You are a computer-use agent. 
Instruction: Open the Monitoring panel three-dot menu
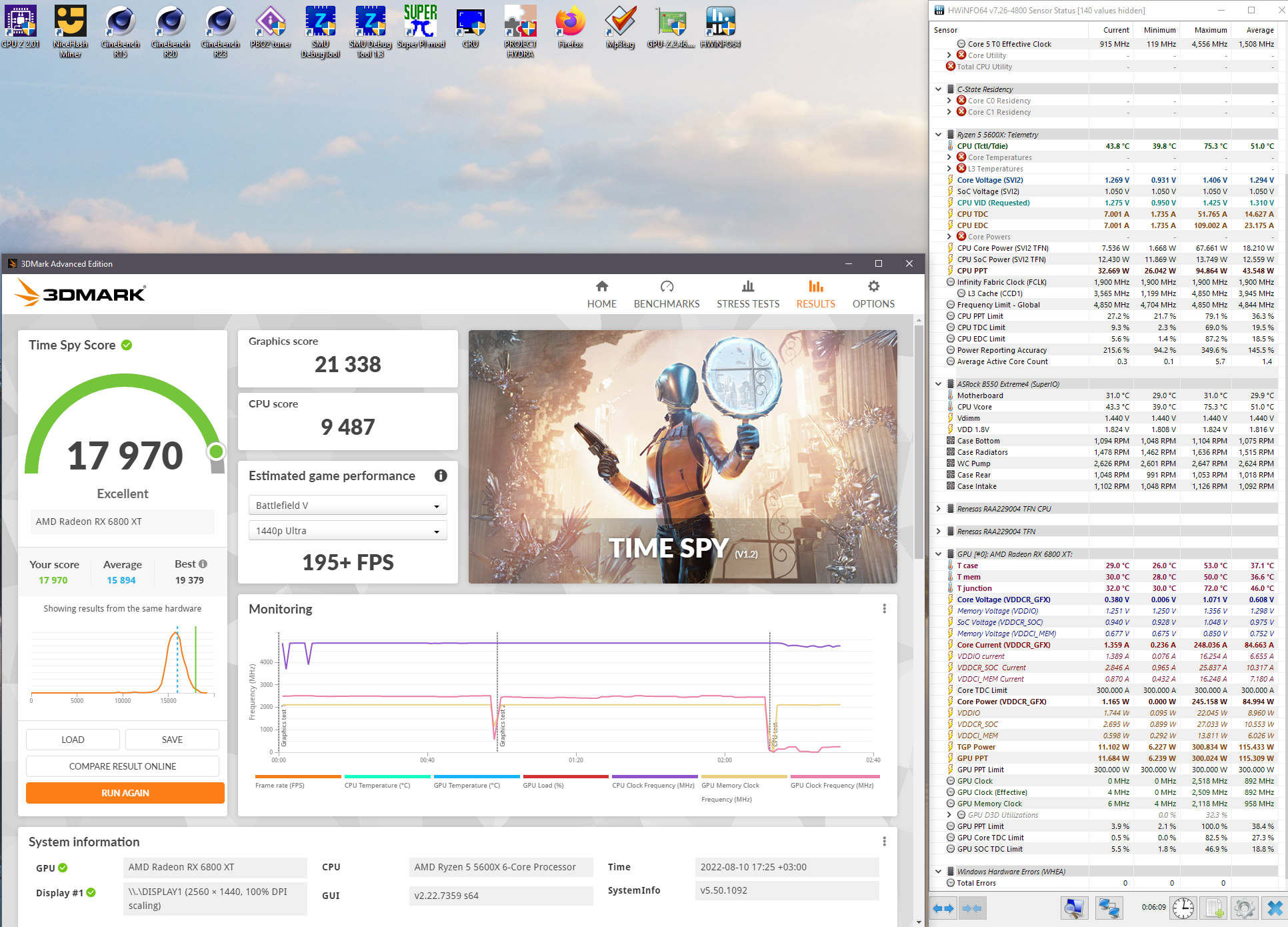[x=884, y=609]
